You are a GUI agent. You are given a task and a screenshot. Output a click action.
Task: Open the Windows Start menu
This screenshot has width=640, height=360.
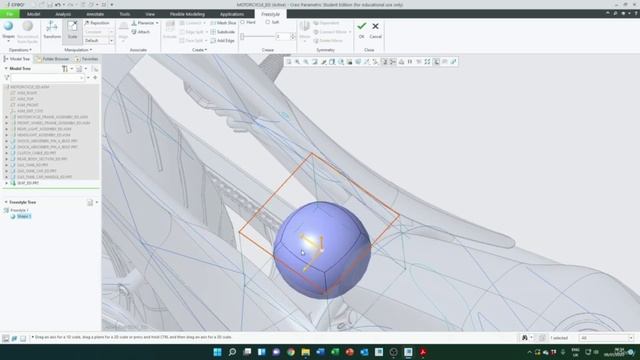click(x=218, y=352)
